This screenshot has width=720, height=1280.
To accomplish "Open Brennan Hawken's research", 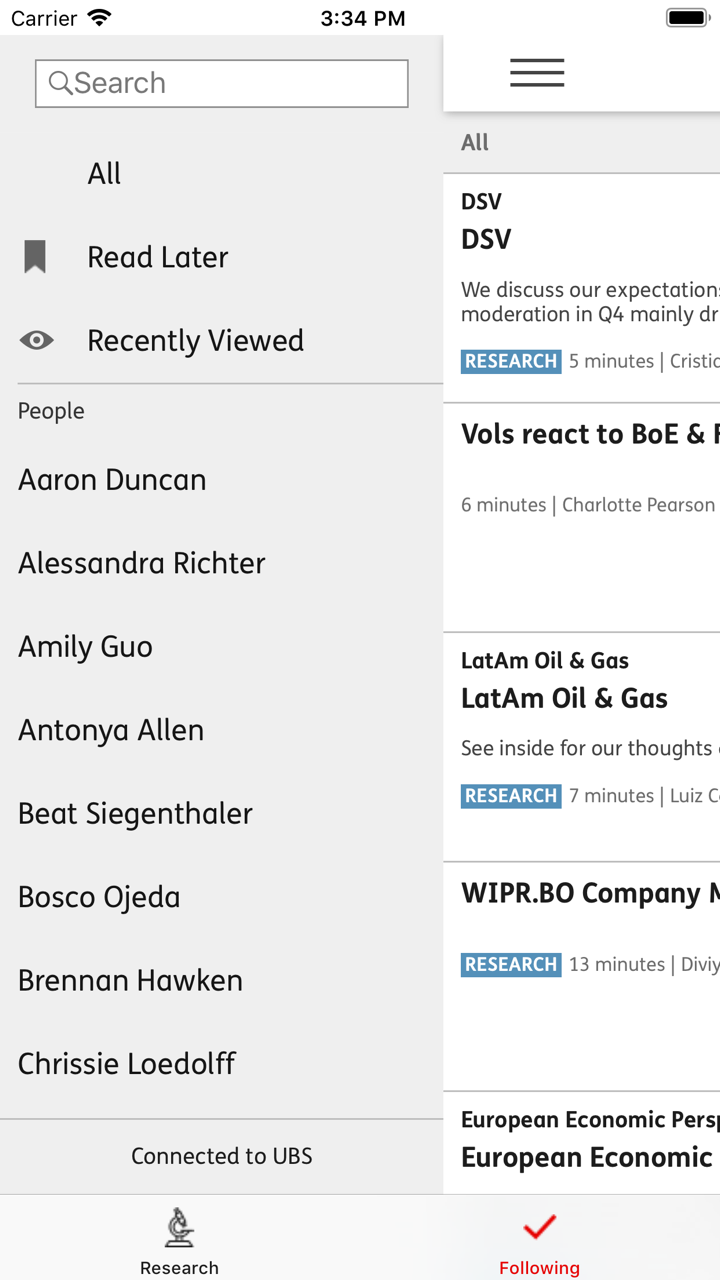I will click(130, 980).
